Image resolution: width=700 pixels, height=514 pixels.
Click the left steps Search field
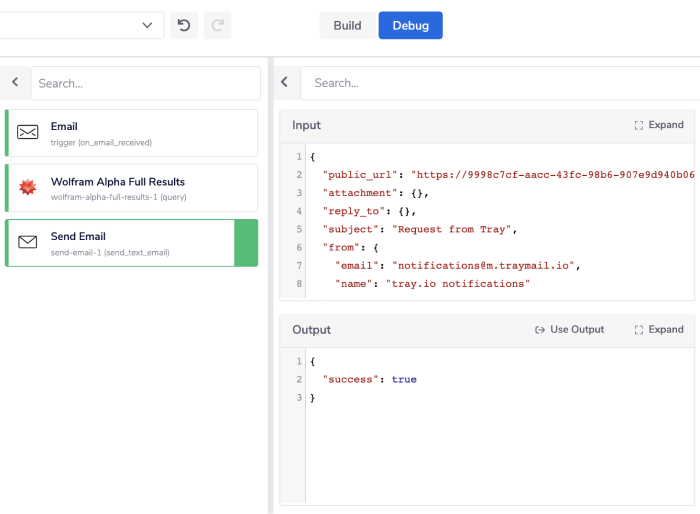pyautogui.click(x=145, y=84)
